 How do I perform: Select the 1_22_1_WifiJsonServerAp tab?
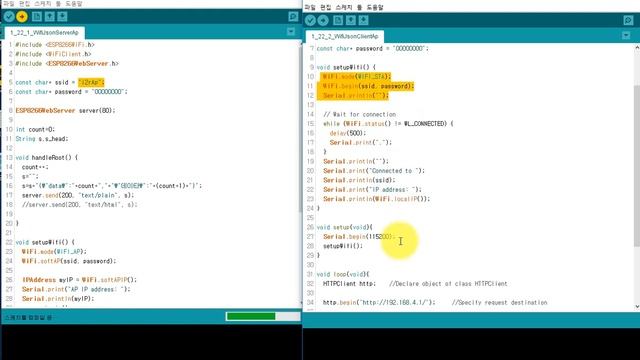(44, 33)
